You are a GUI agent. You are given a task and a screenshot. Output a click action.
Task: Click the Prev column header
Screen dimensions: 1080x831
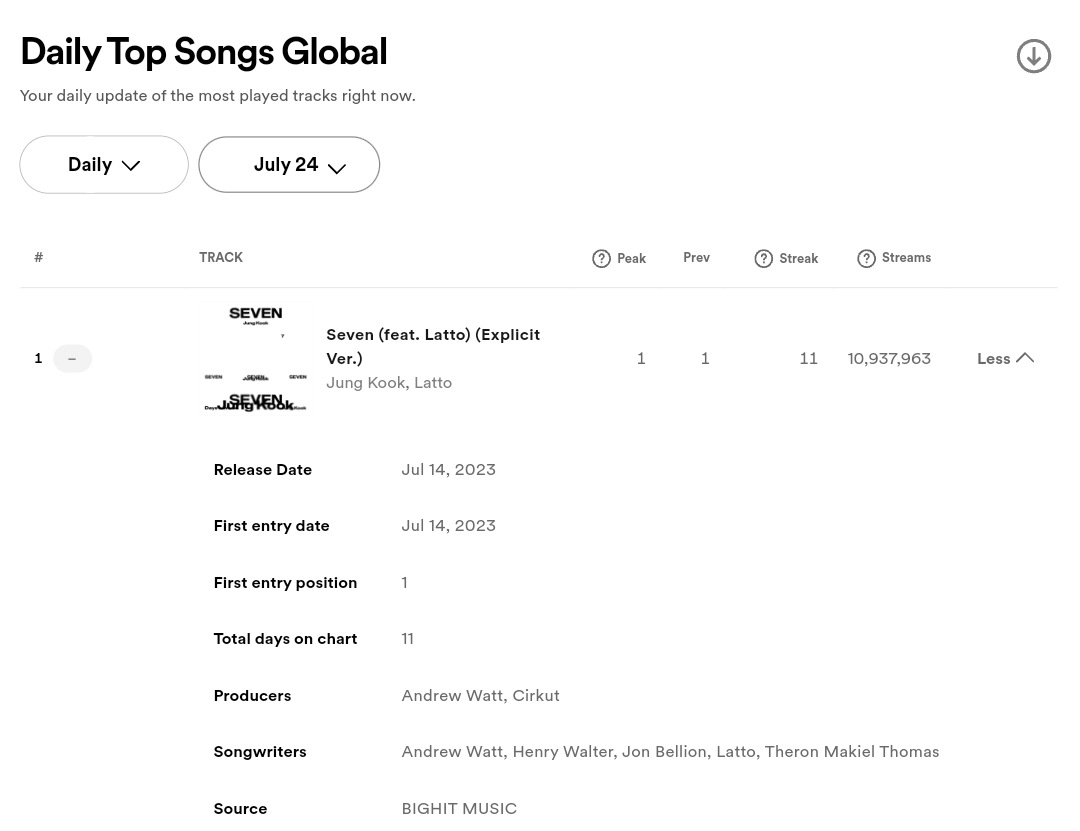696,258
